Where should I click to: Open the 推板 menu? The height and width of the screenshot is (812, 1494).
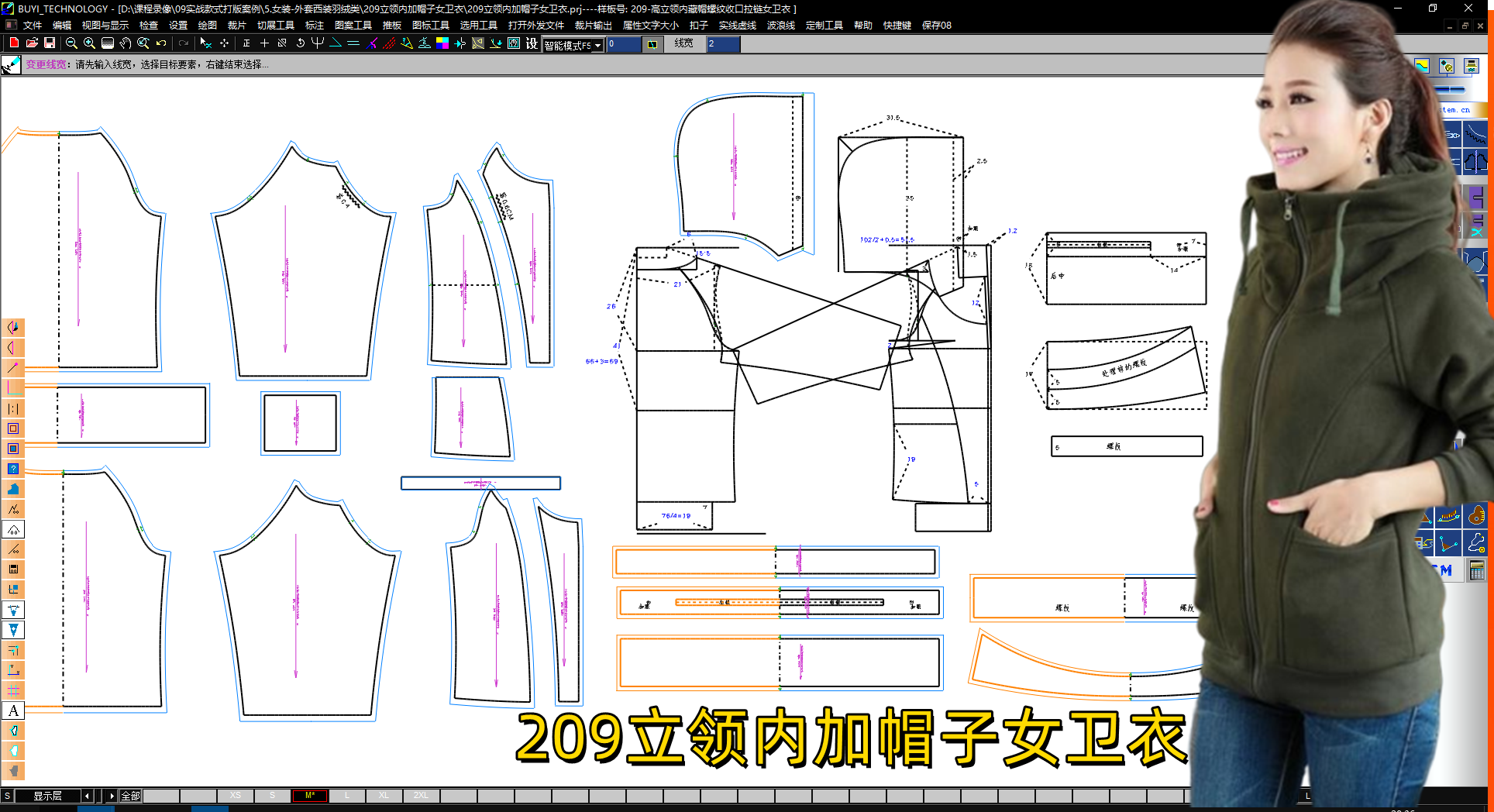click(x=392, y=26)
